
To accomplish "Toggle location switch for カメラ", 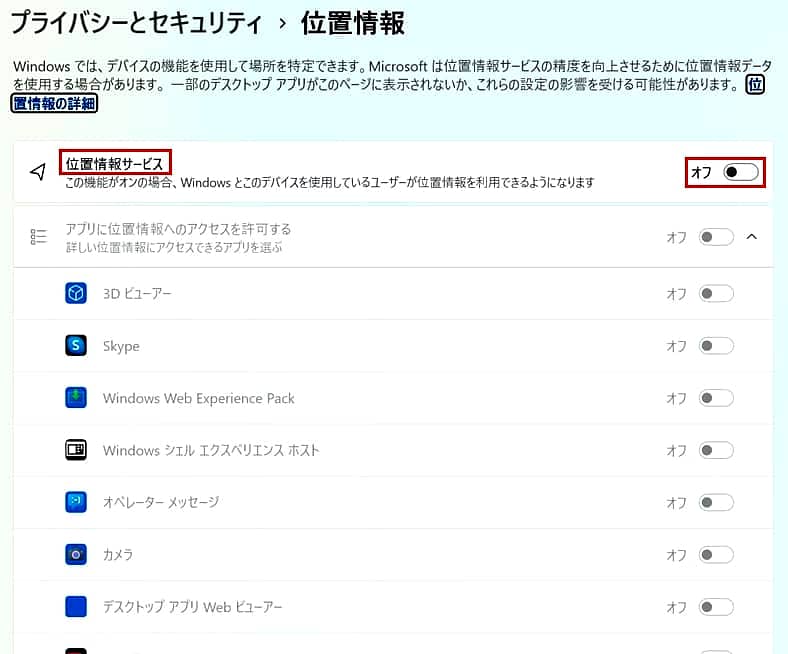I will (x=716, y=555).
